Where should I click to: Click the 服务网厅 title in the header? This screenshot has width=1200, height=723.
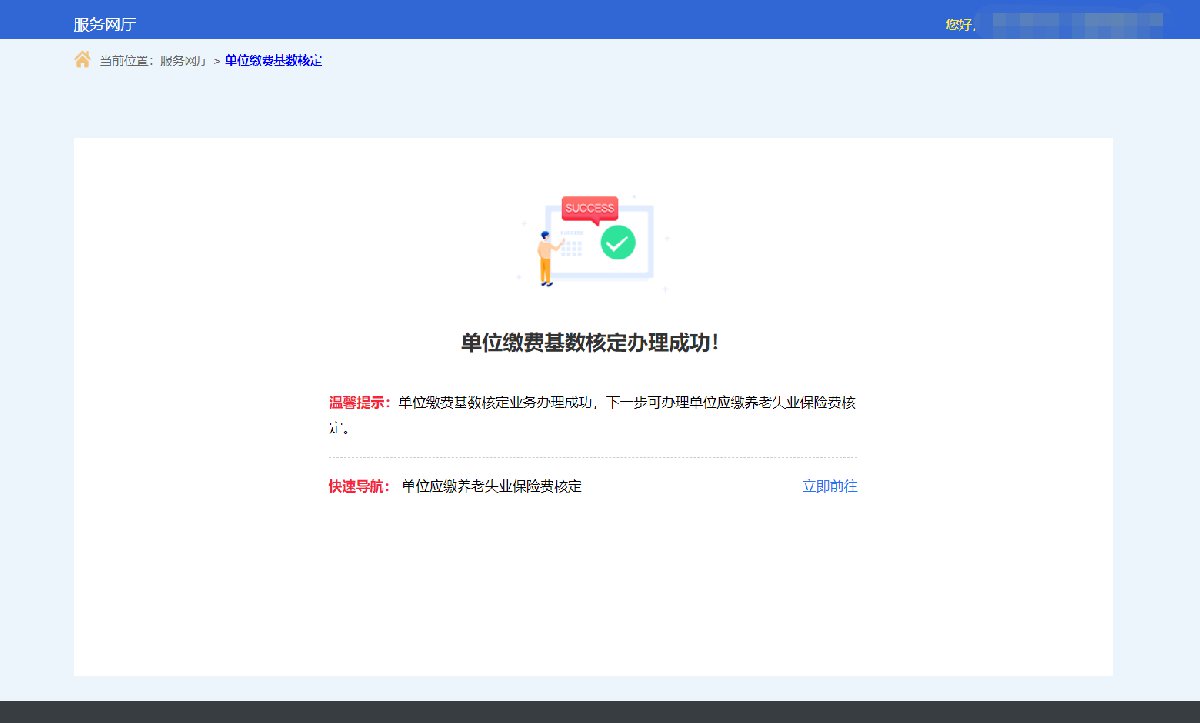tap(105, 24)
